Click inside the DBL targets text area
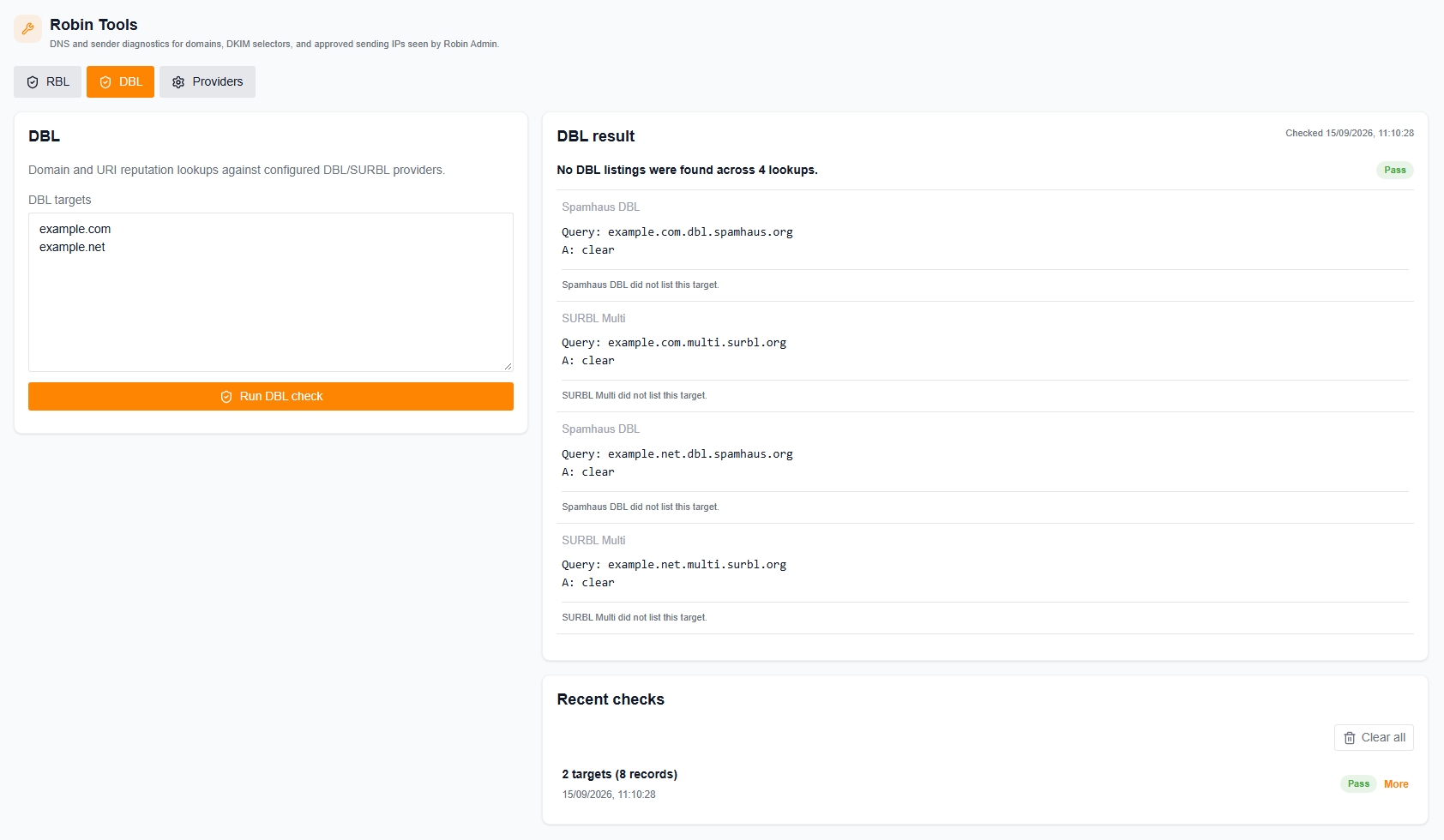This screenshot has height=840, width=1444. [x=271, y=292]
